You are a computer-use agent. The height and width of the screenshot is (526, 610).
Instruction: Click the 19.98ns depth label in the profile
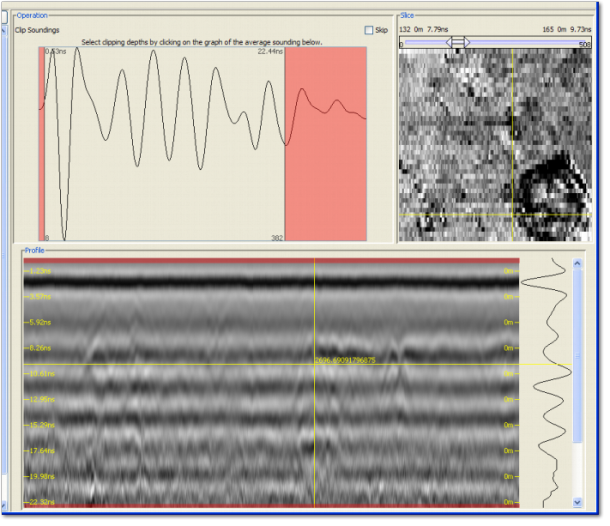click(42, 476)
